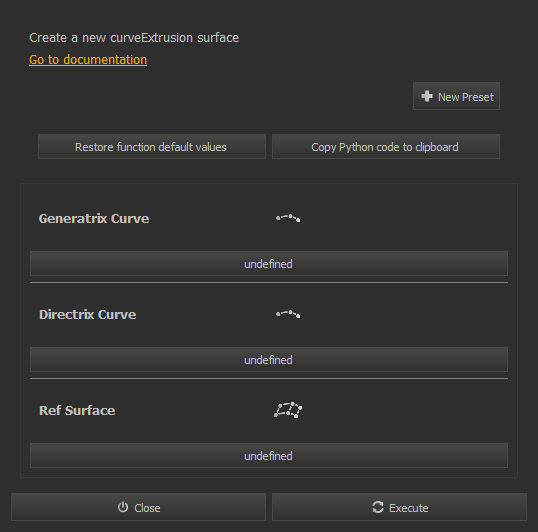
Task: Restore function default values
Action: pos(152,147)
